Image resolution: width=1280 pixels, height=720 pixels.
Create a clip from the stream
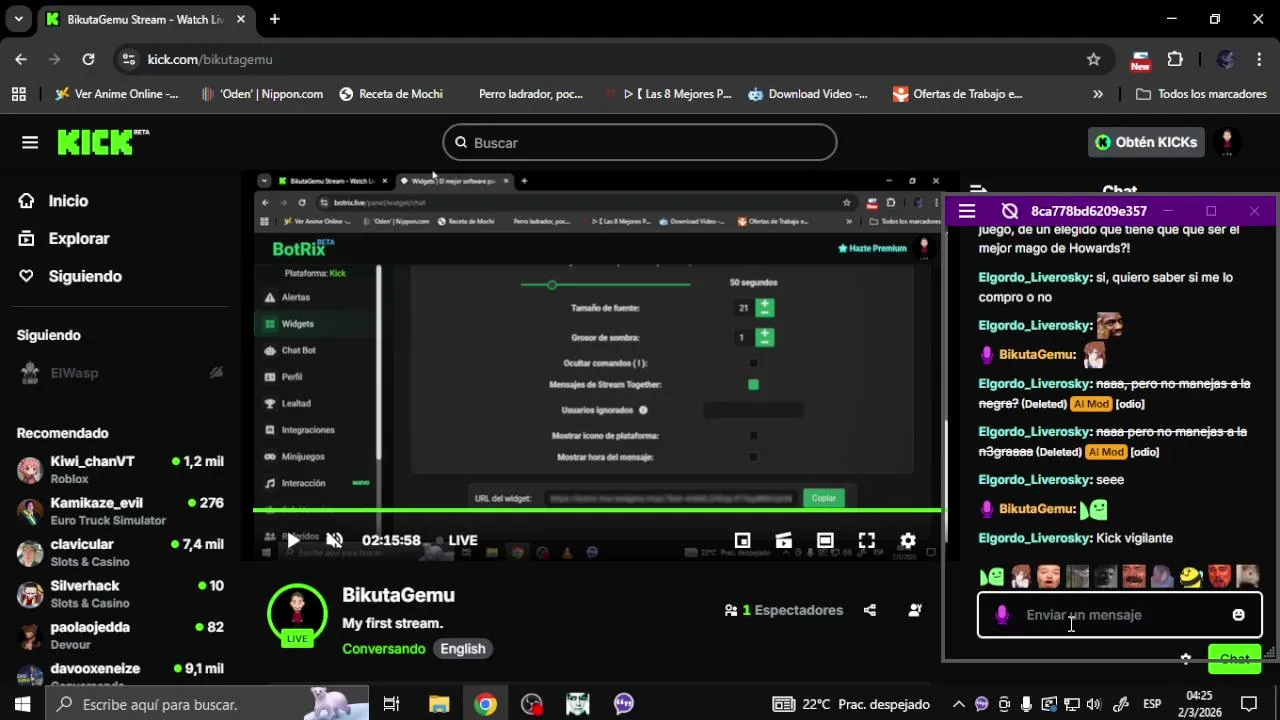point(784,540)
